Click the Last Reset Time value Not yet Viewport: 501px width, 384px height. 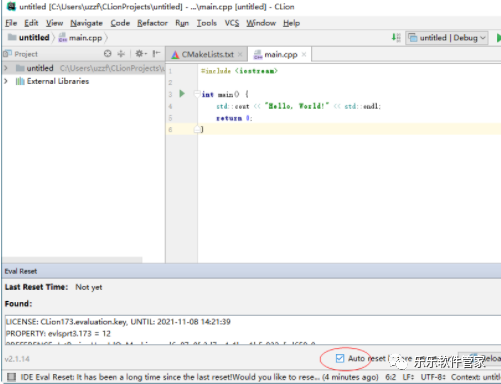pos(89,287)
